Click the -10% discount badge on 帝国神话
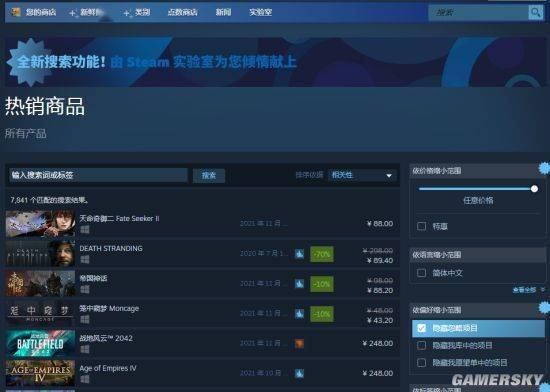Screen dimensions: 550x392 322,284
